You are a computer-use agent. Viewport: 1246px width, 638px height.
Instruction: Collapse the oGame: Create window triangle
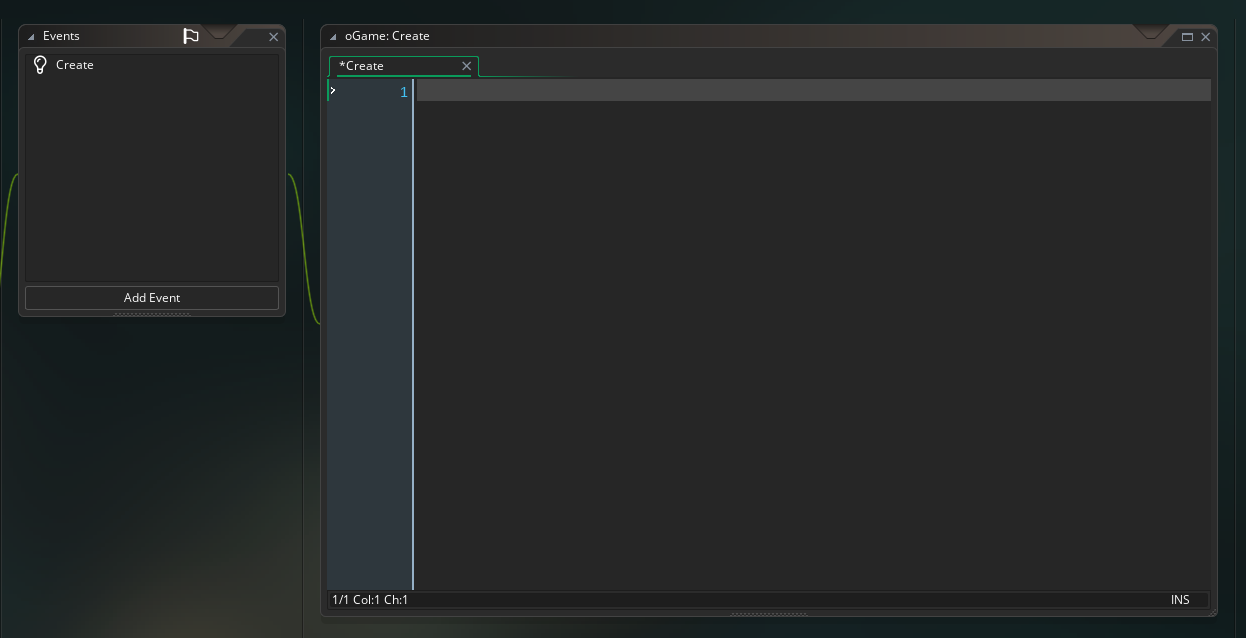pyautogui.click(x=333, y=37)
